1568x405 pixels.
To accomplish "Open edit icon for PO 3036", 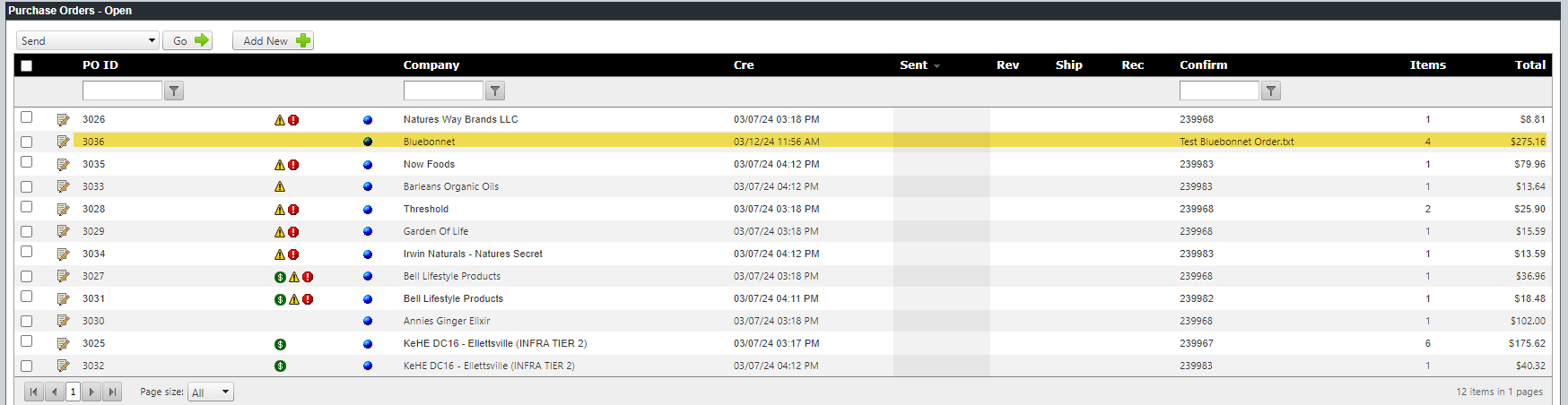I will click(x=63, y=142).
